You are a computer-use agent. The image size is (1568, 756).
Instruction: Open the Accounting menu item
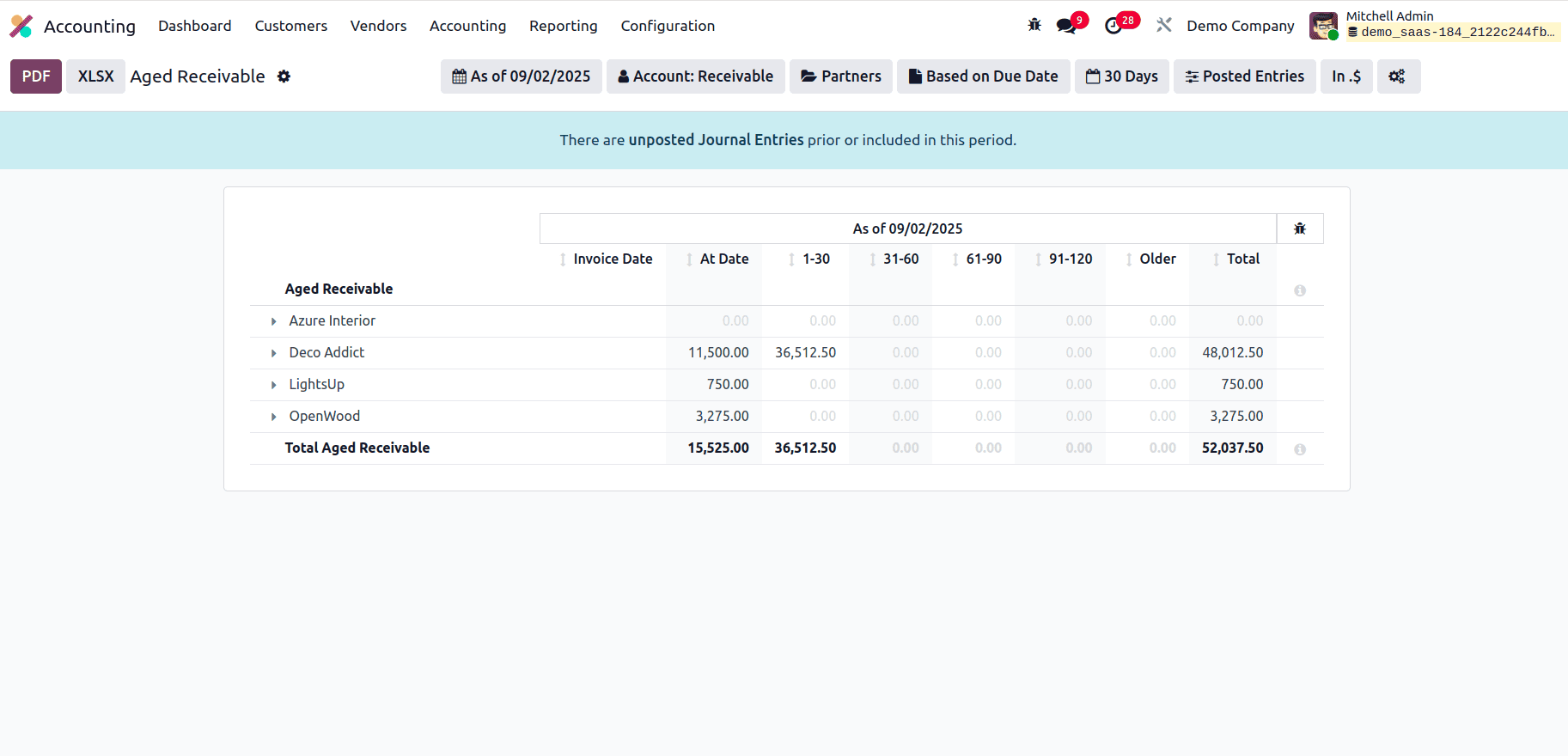point(468,26)
